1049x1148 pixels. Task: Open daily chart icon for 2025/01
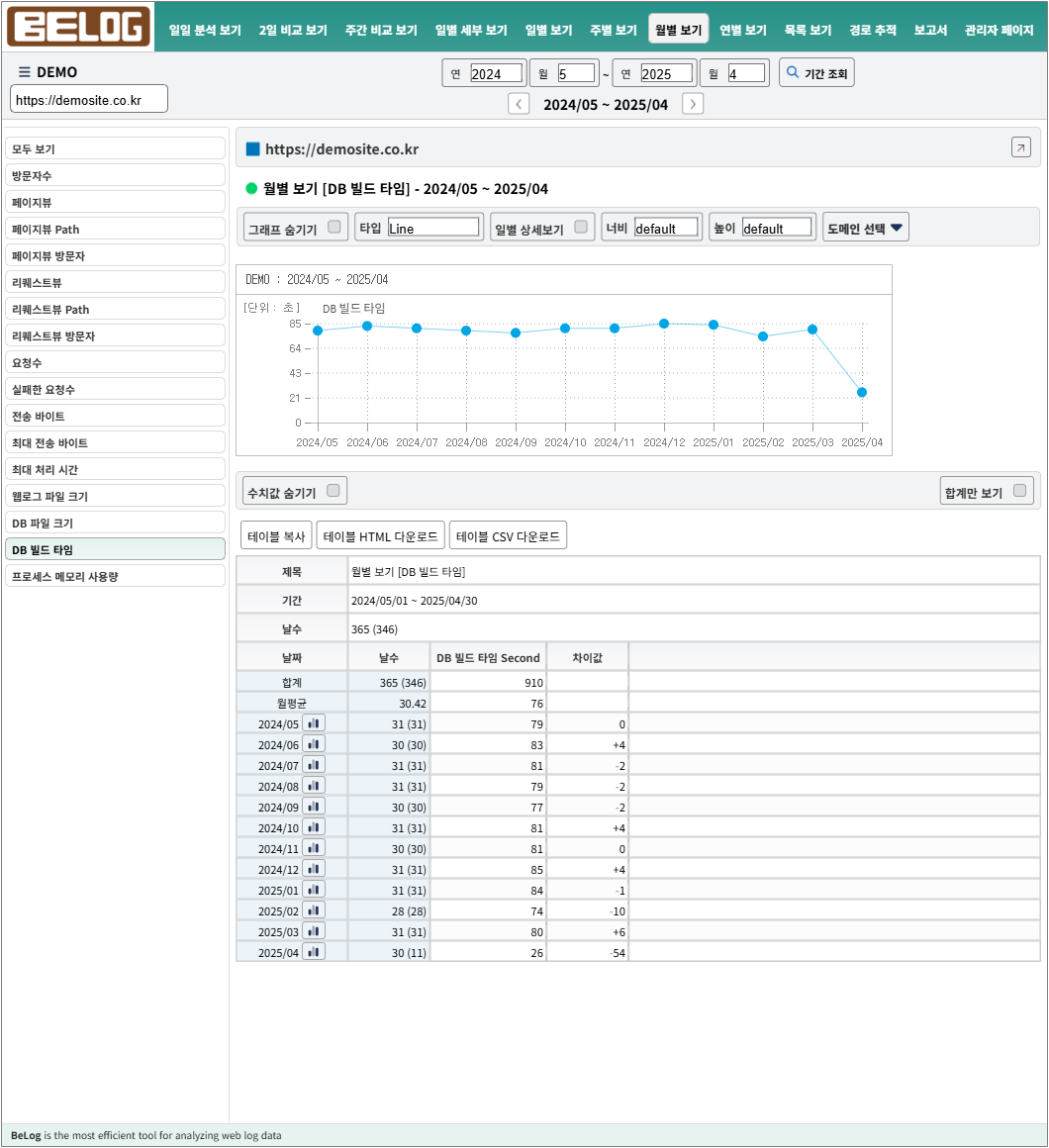coord(314,890)
